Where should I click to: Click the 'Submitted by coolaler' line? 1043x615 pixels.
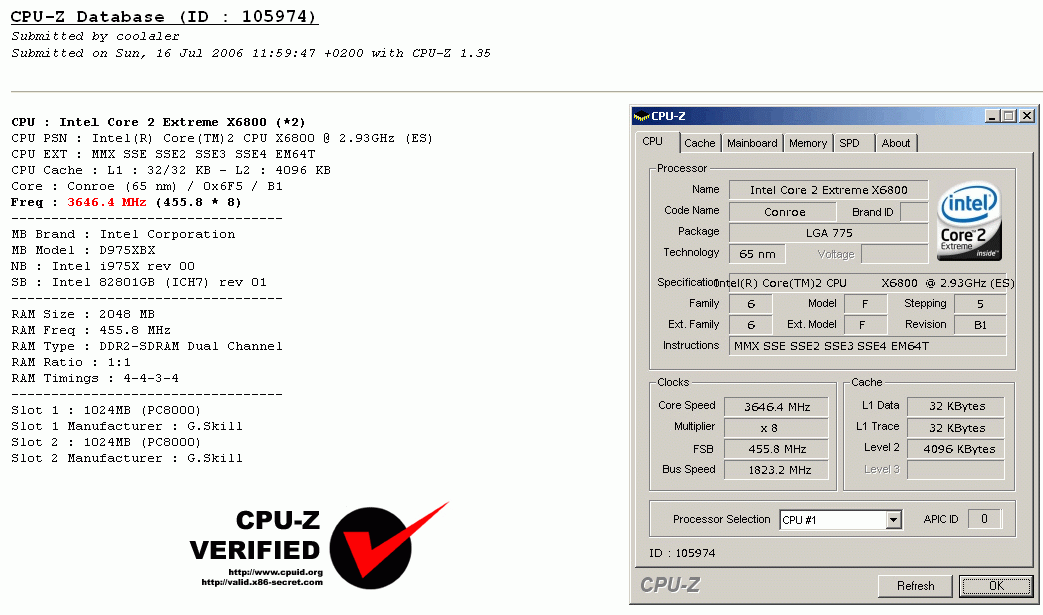(x=95, y=37)
